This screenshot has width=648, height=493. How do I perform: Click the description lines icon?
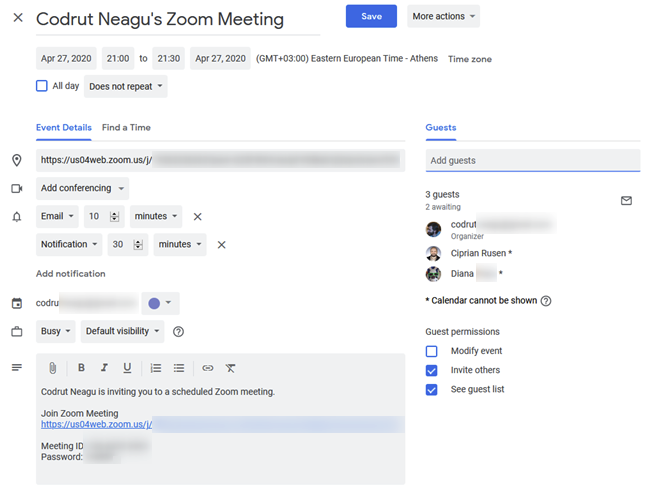(x=17, y=367)
